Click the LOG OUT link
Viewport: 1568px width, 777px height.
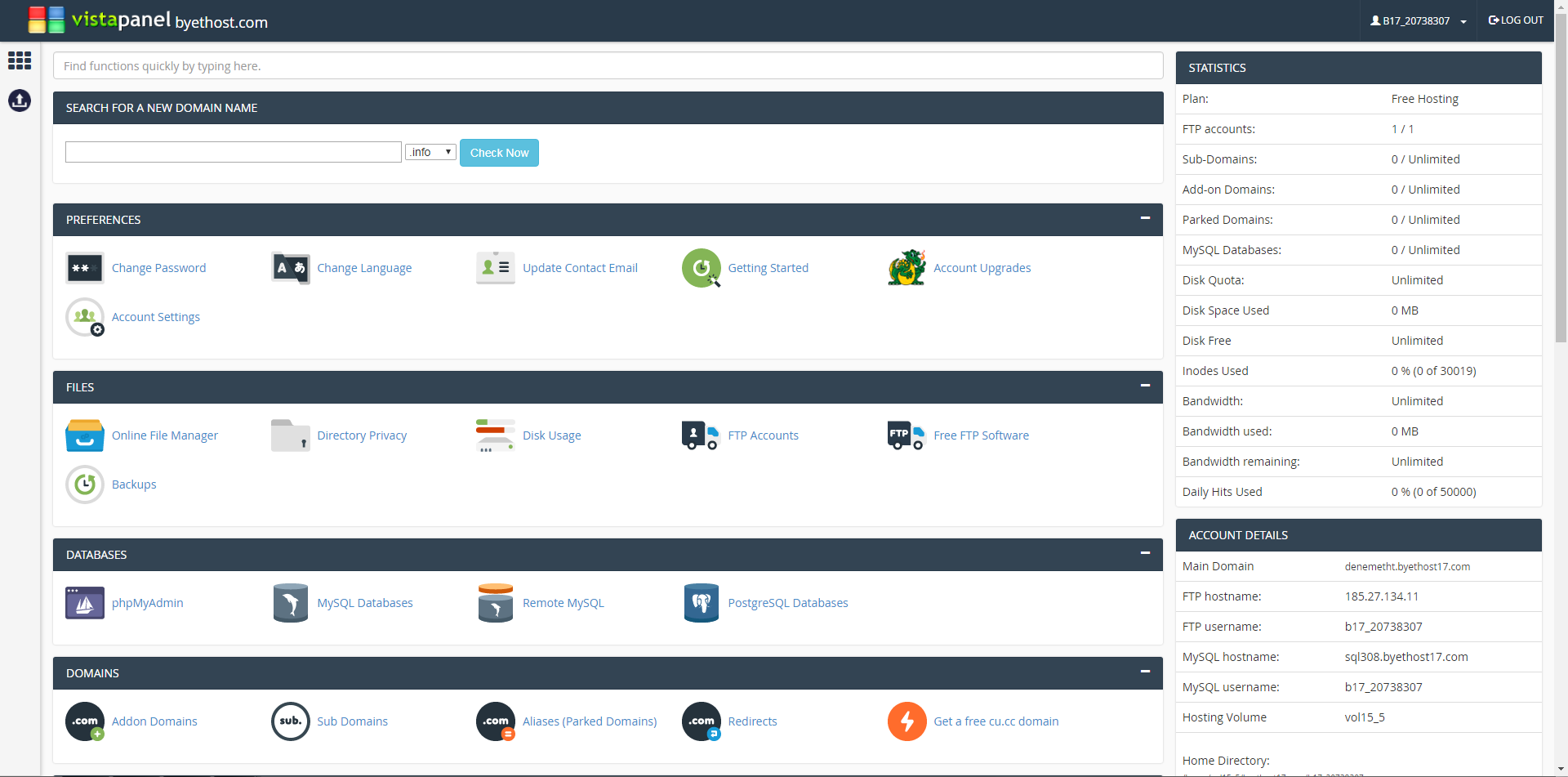[x=1516, y=20]
